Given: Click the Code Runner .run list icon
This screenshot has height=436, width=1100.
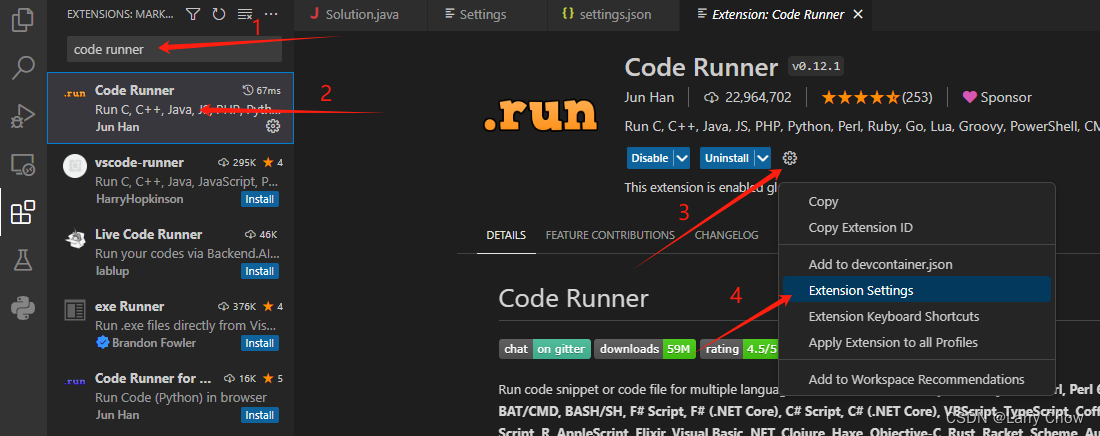Looking at the screenshot, I should click(x=74, y=93).
